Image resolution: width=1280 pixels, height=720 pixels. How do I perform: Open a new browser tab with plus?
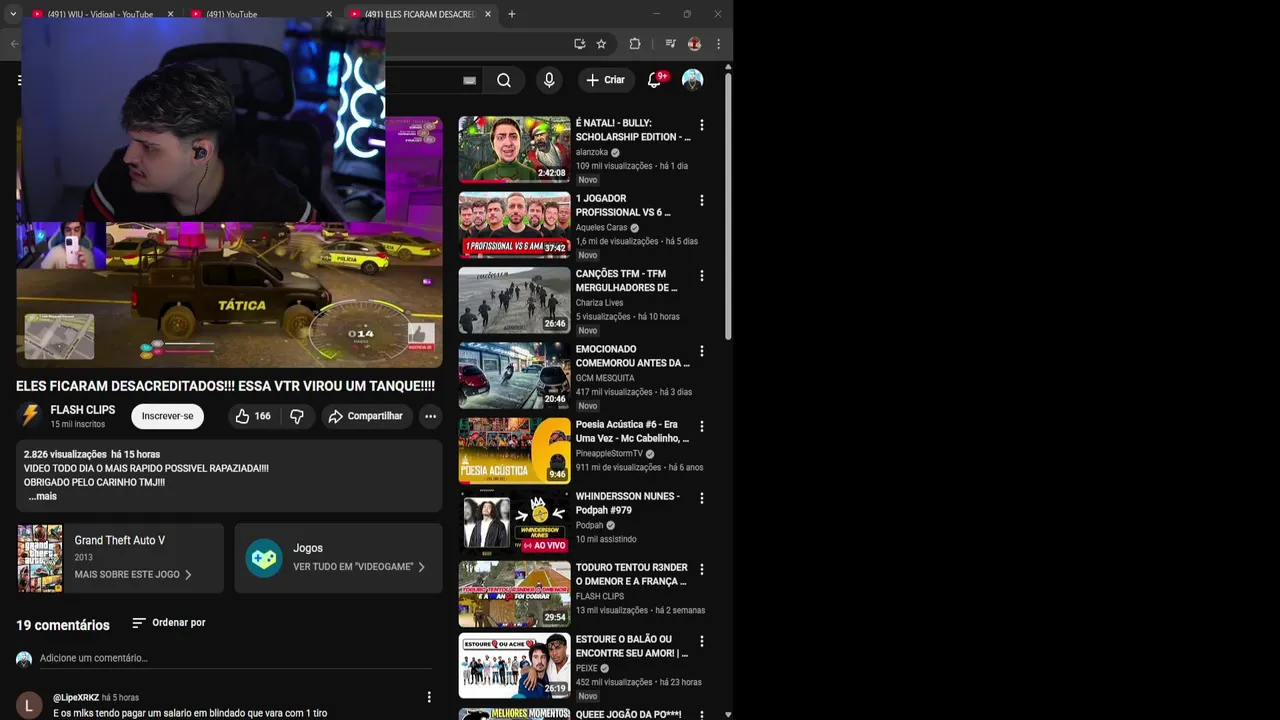point(511,14)
